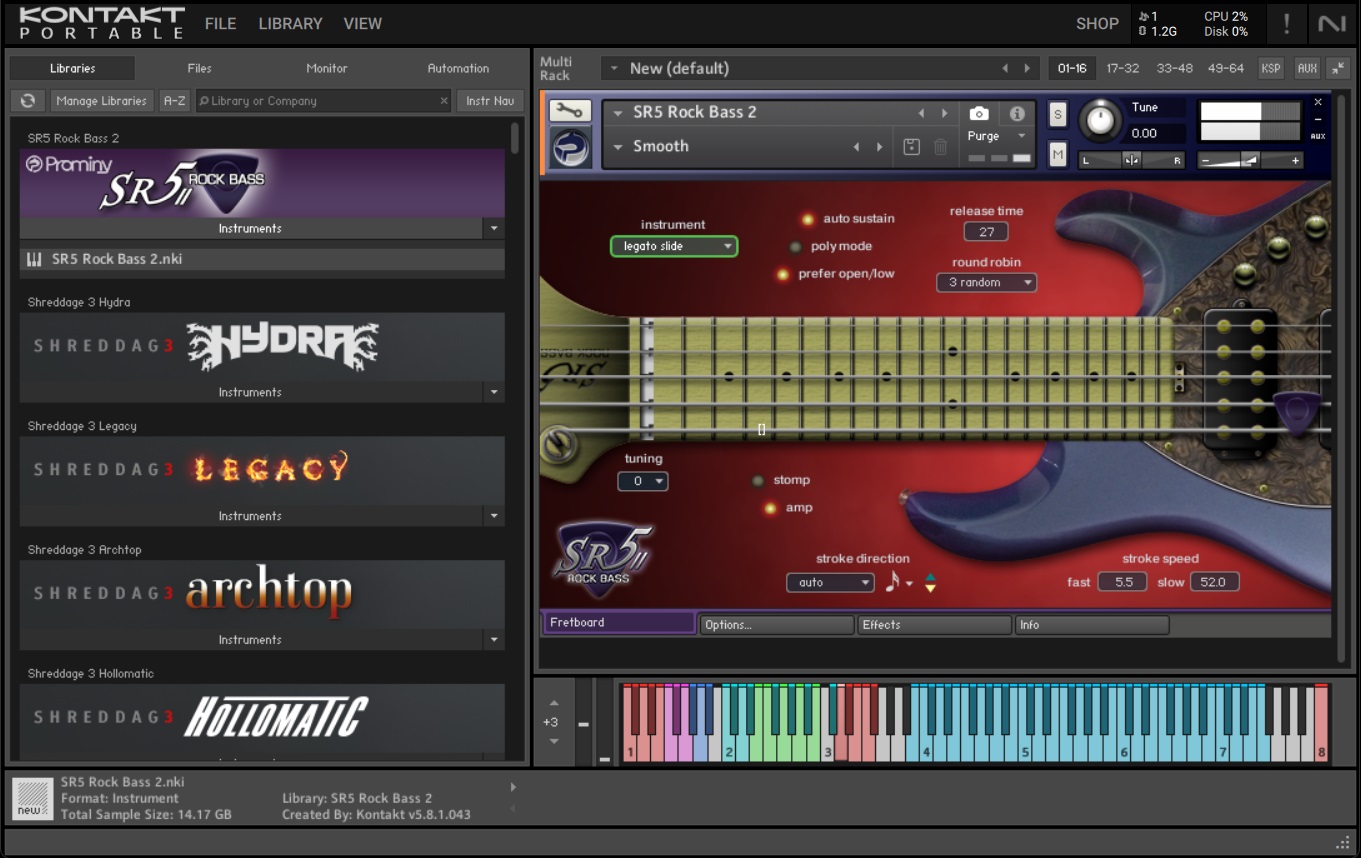Toggle A-Z library sorting

pos(175,101)
